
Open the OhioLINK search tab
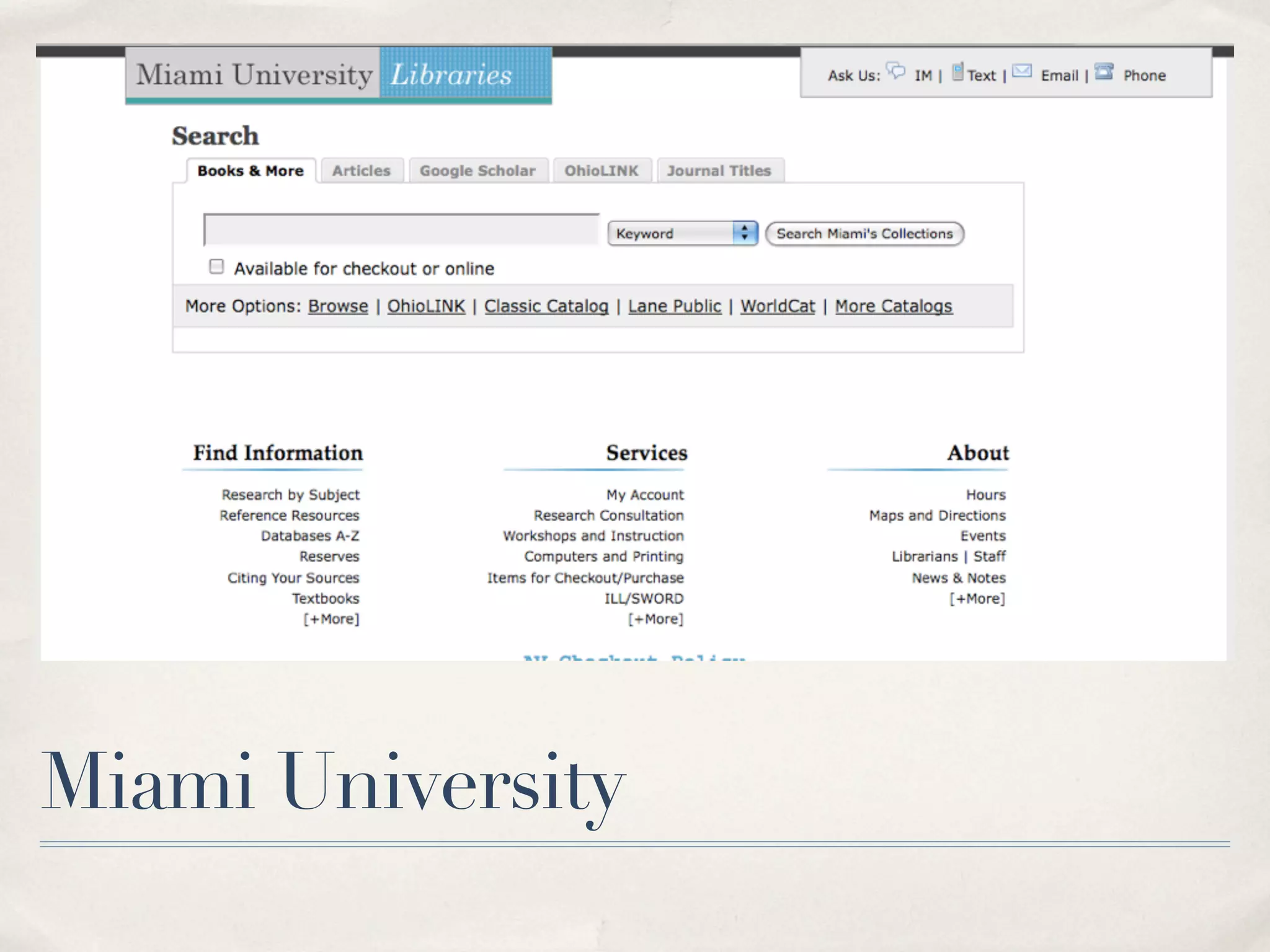pyautogui.click(x=602, y=170)
